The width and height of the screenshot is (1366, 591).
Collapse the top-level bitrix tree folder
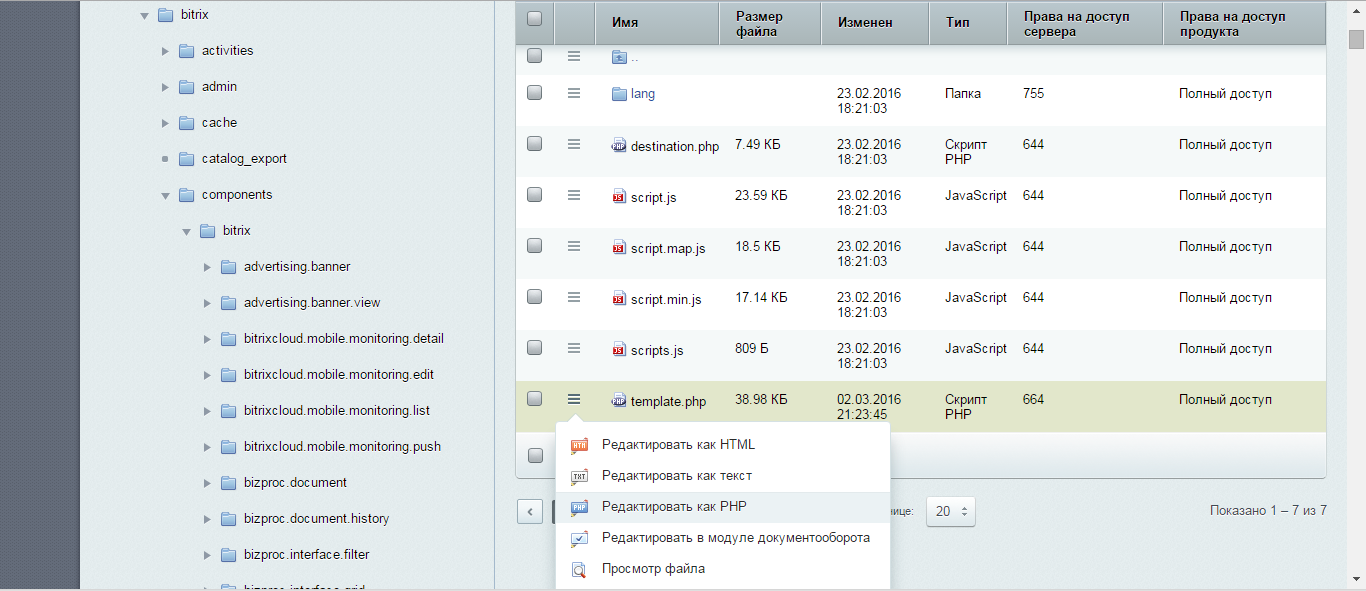(144, 15)
